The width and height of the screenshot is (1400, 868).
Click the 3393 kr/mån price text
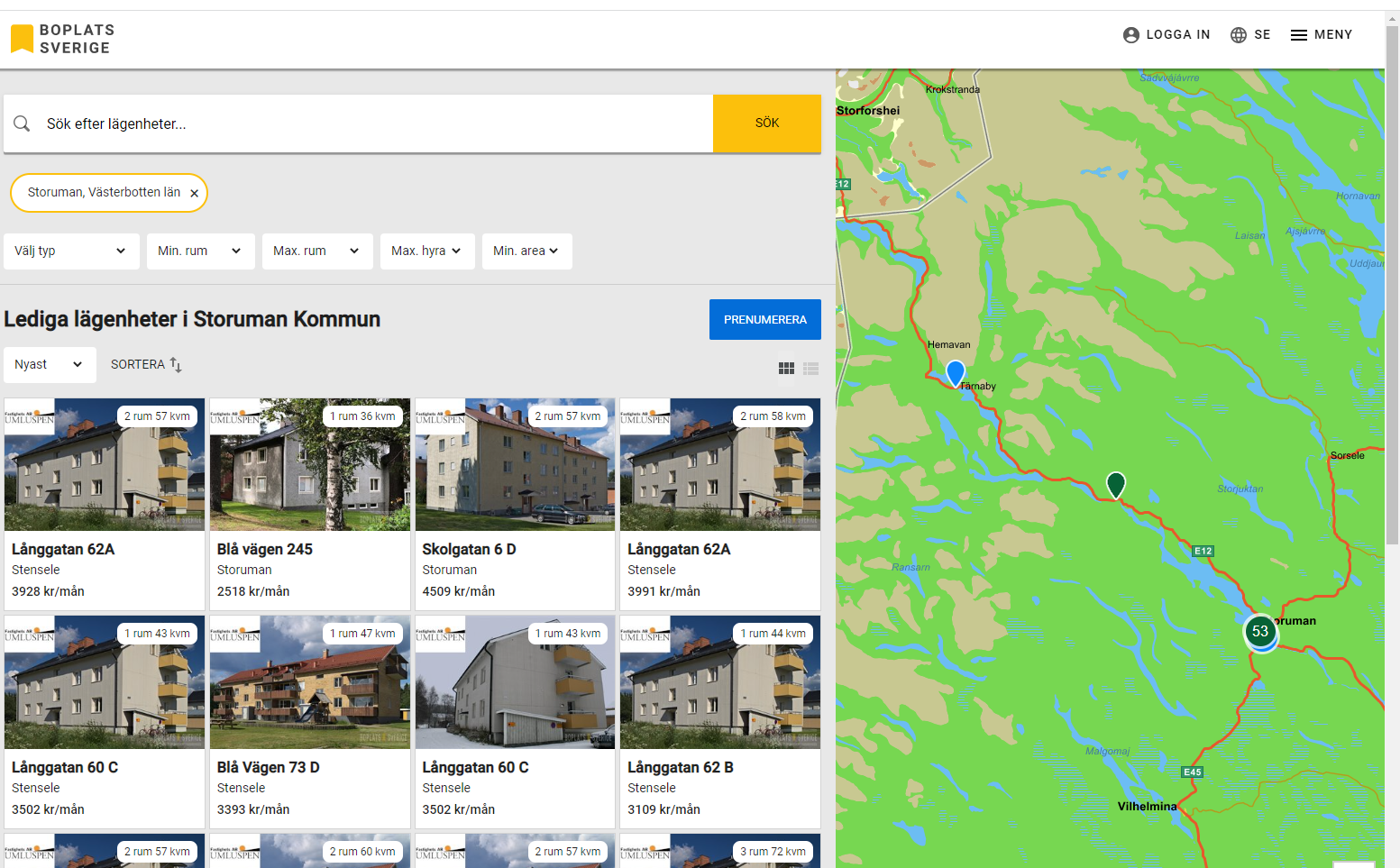pos(253,810)
